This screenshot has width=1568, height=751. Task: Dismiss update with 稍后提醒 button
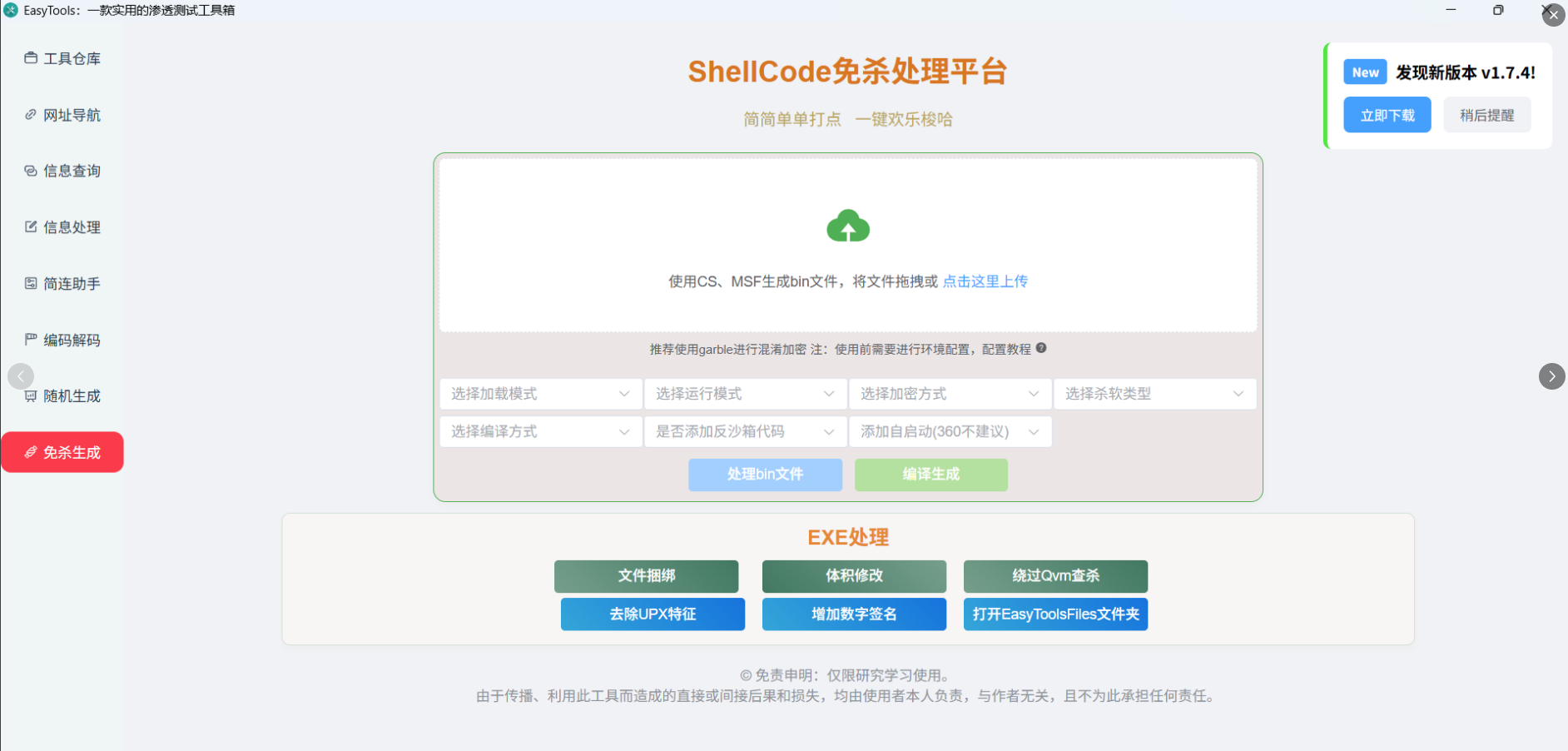click(1487, 115)
